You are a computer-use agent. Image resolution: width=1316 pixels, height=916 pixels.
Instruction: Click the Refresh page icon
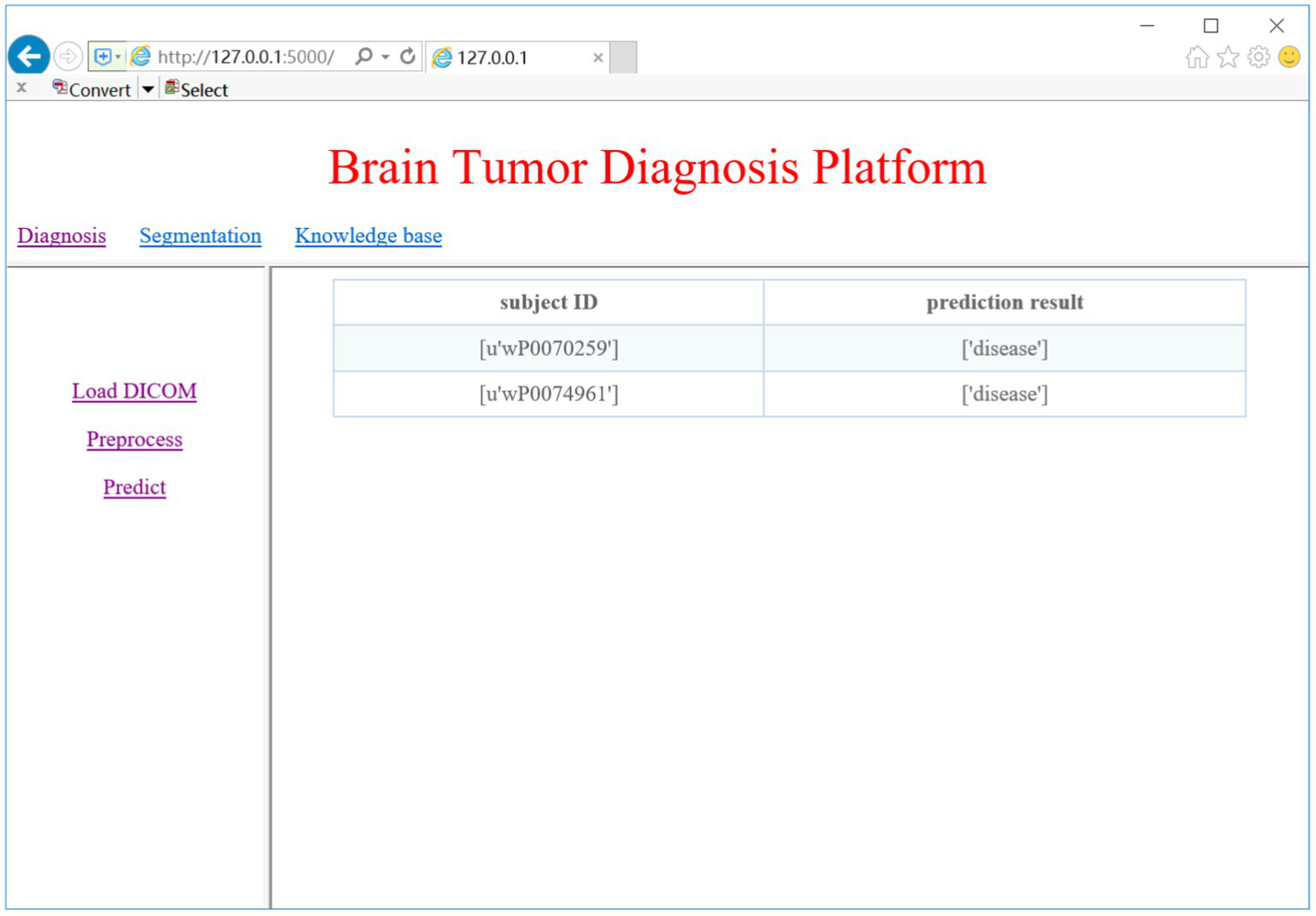coord(408,57)
